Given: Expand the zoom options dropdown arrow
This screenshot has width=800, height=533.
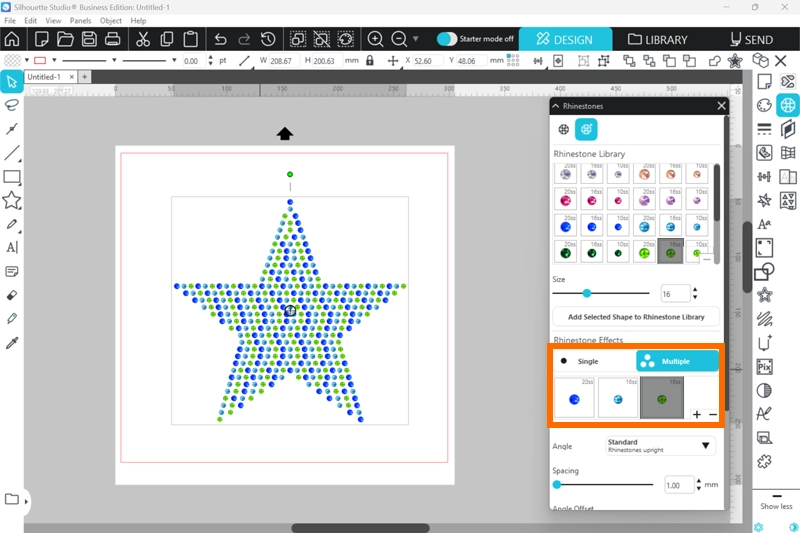Looking at the screenshot, I should (x=415, y=40).
